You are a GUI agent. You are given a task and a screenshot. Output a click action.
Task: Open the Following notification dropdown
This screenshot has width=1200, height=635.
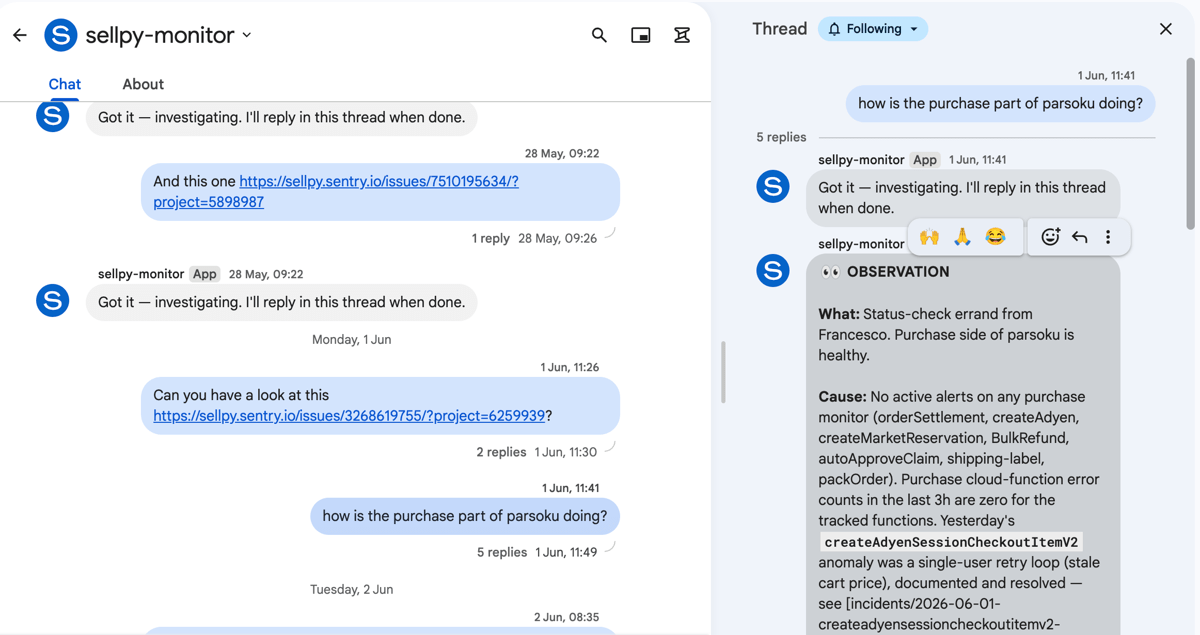point(873,29)
